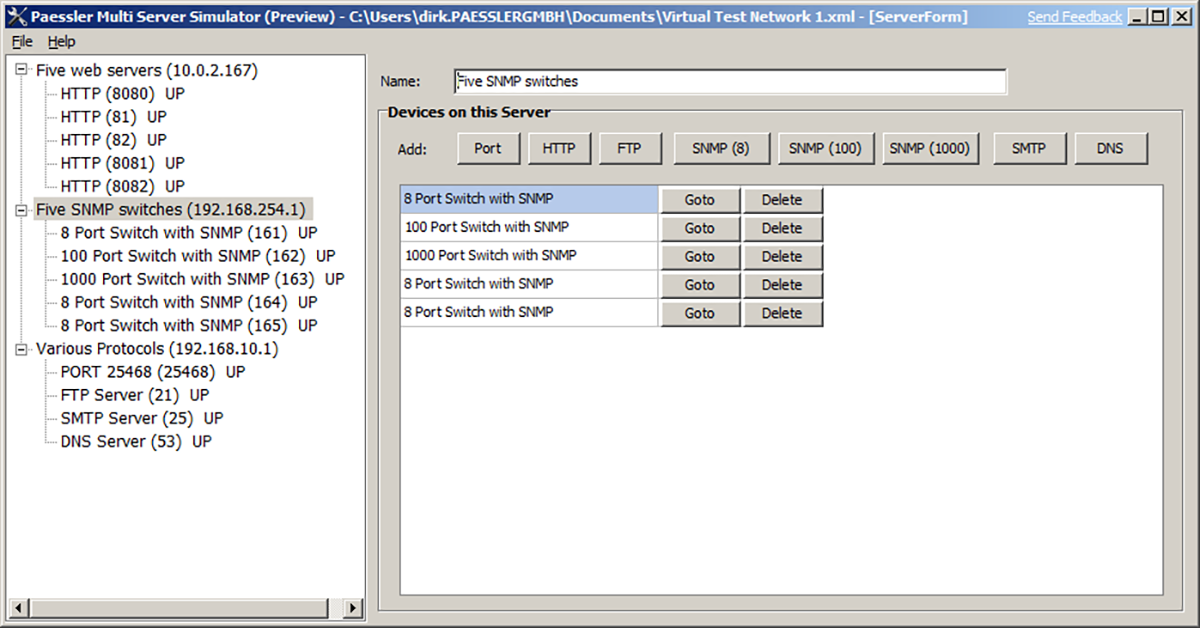1200x628 pixels.
Task: Click Goto for 100 Port Switch row
Action: click(x=700, y=228)
